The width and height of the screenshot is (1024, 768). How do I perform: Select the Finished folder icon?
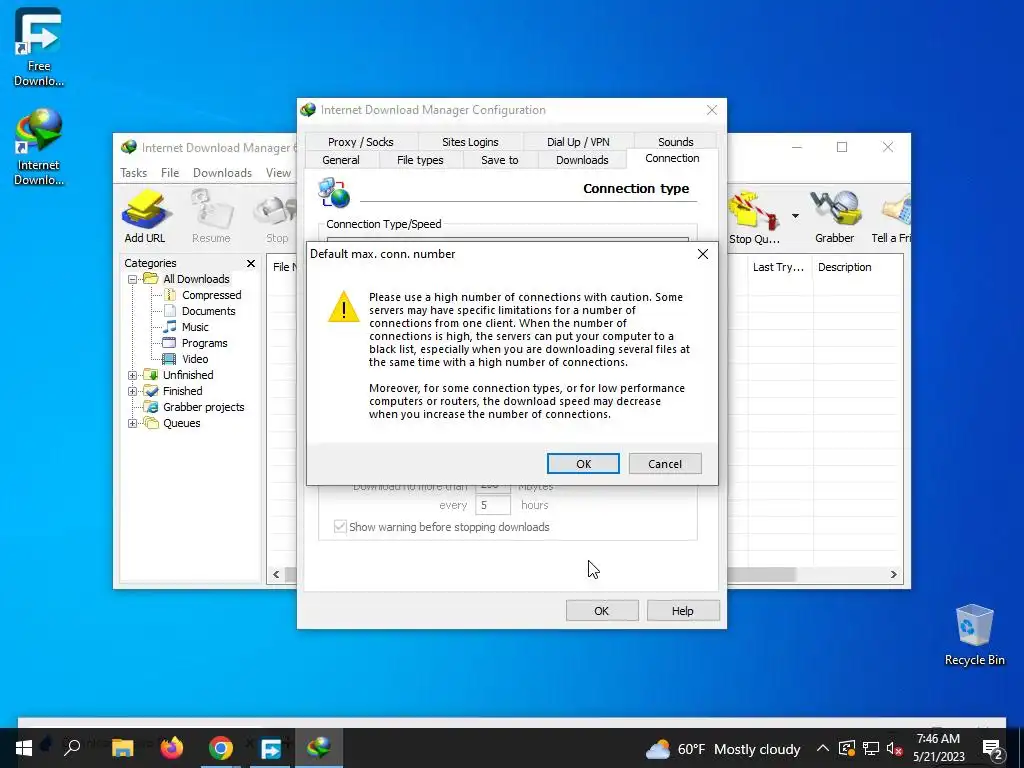click(151, 391)
